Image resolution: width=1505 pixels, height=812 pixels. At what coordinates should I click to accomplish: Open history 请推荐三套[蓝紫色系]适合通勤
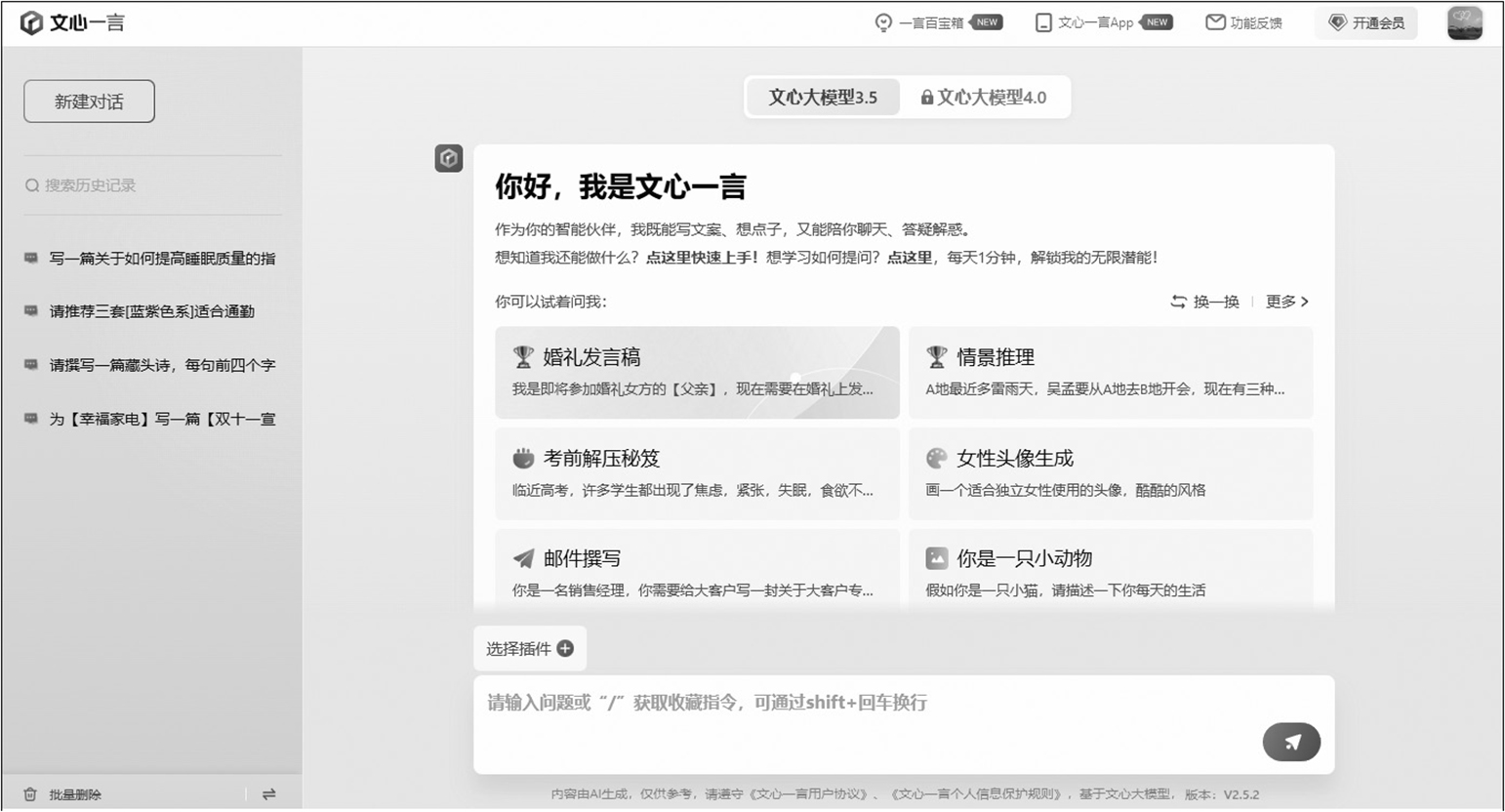[153, 311]
